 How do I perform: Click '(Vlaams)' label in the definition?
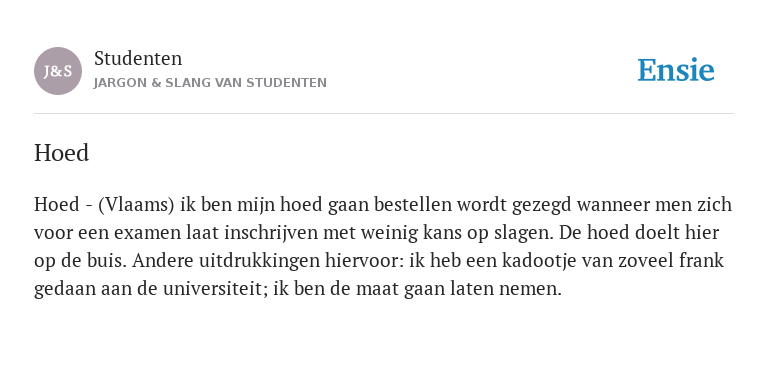136,205
